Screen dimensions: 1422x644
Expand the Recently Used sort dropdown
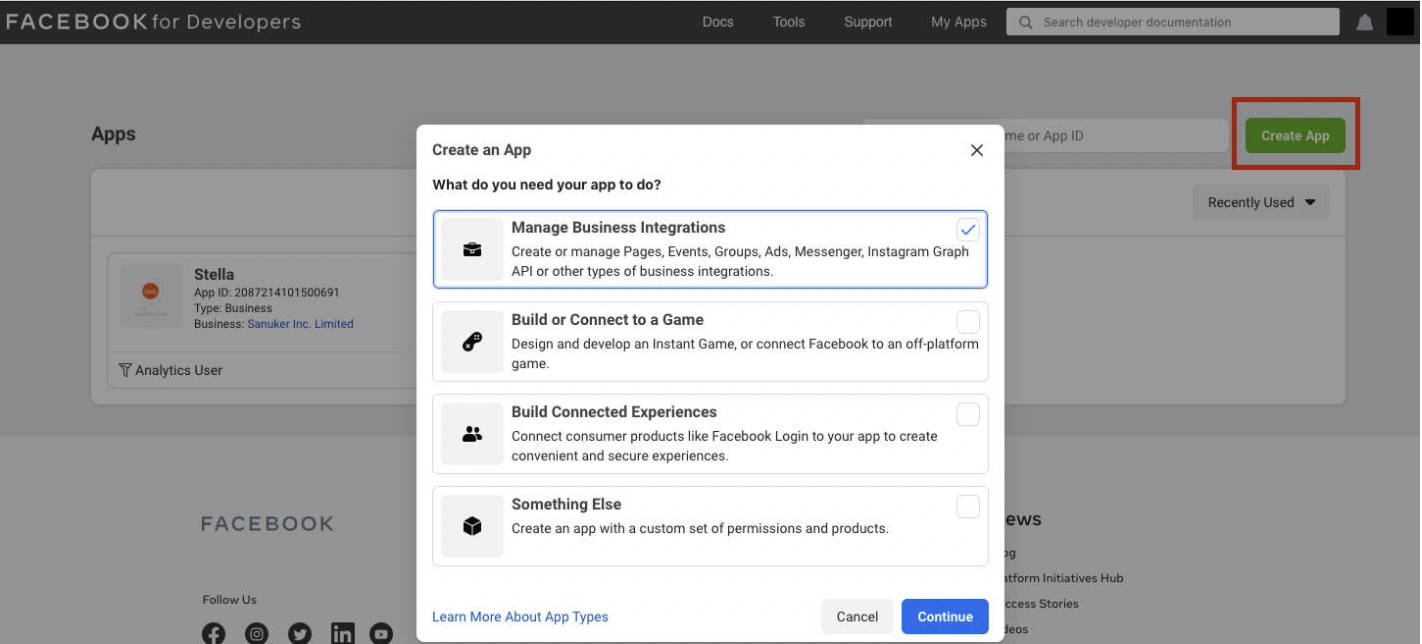[x=1261, y=202]
